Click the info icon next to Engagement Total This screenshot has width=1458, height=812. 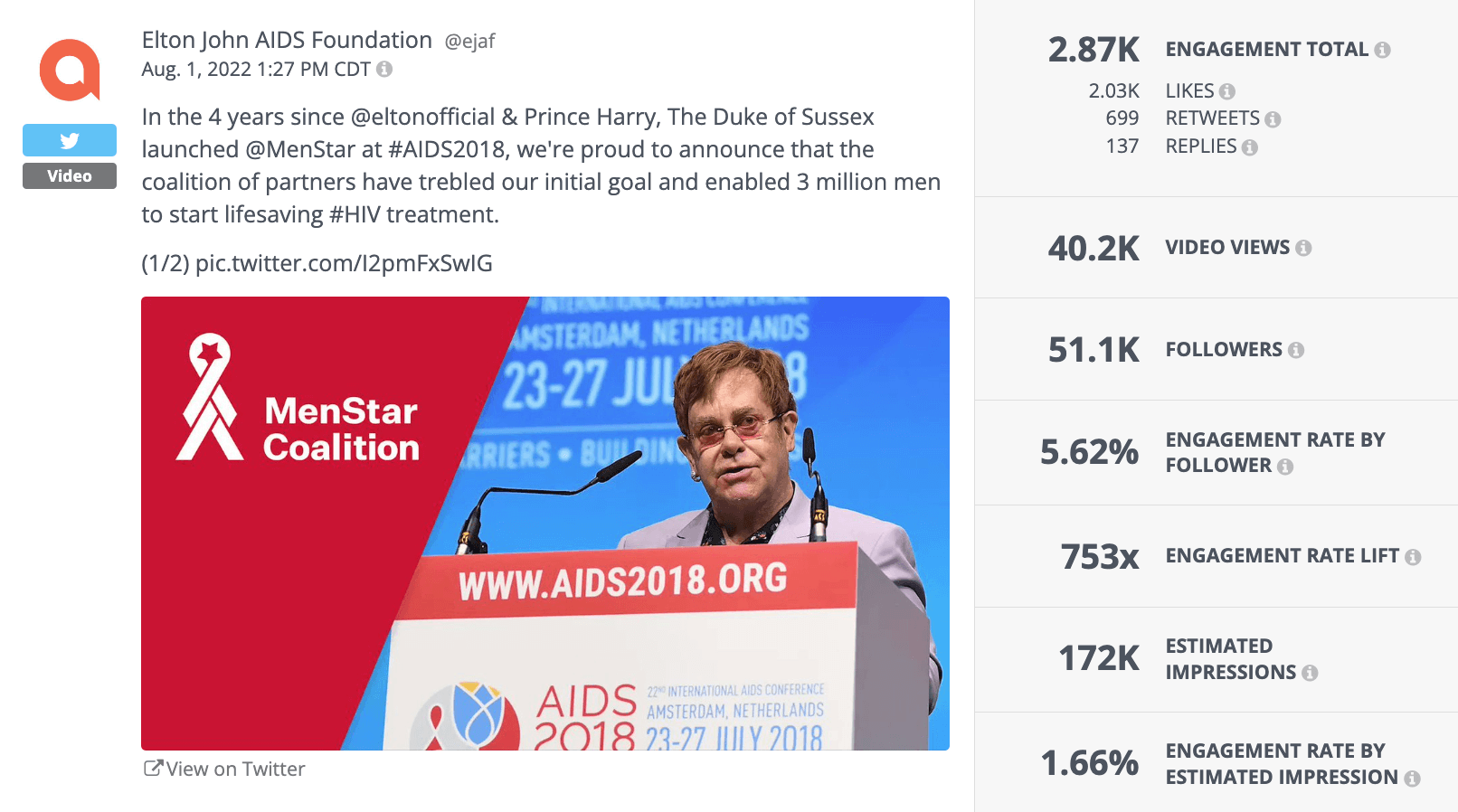coord(1382,51)
